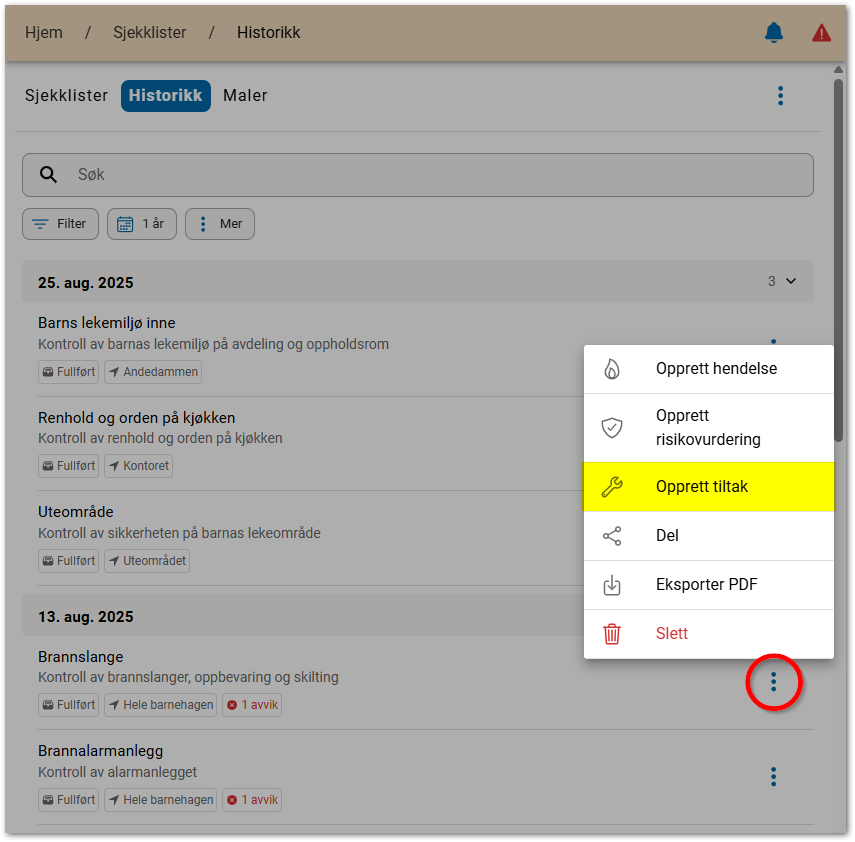Open the 1 år date range picker
855x842 pixels.
141,224
